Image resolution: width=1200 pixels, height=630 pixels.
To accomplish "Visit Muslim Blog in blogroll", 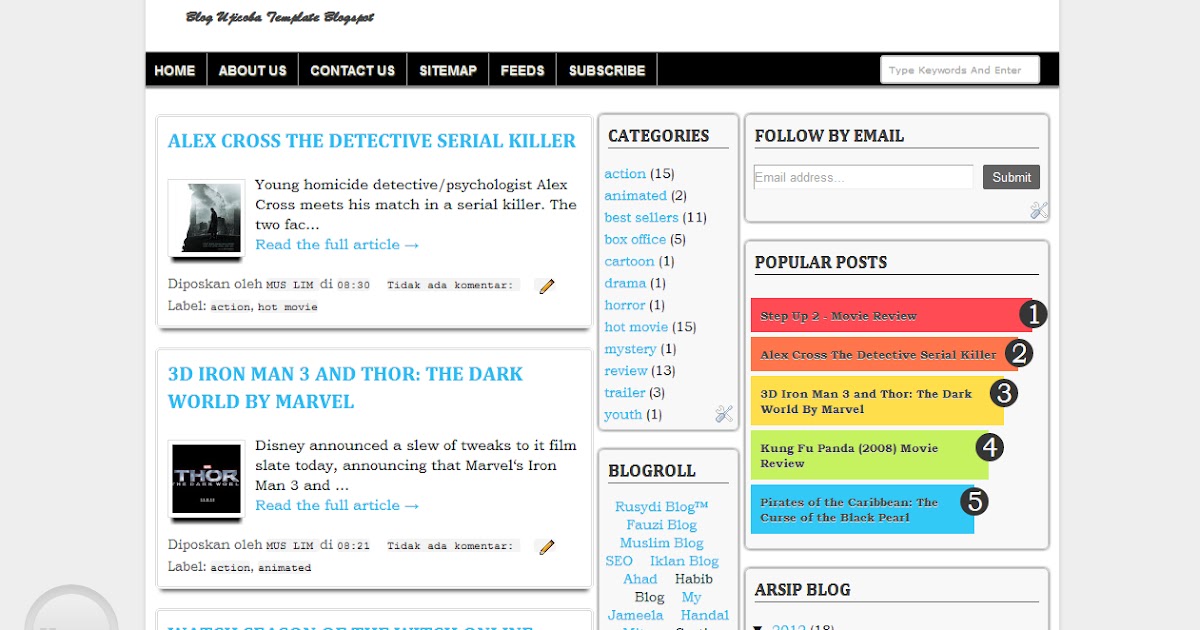I will [661, 543].
